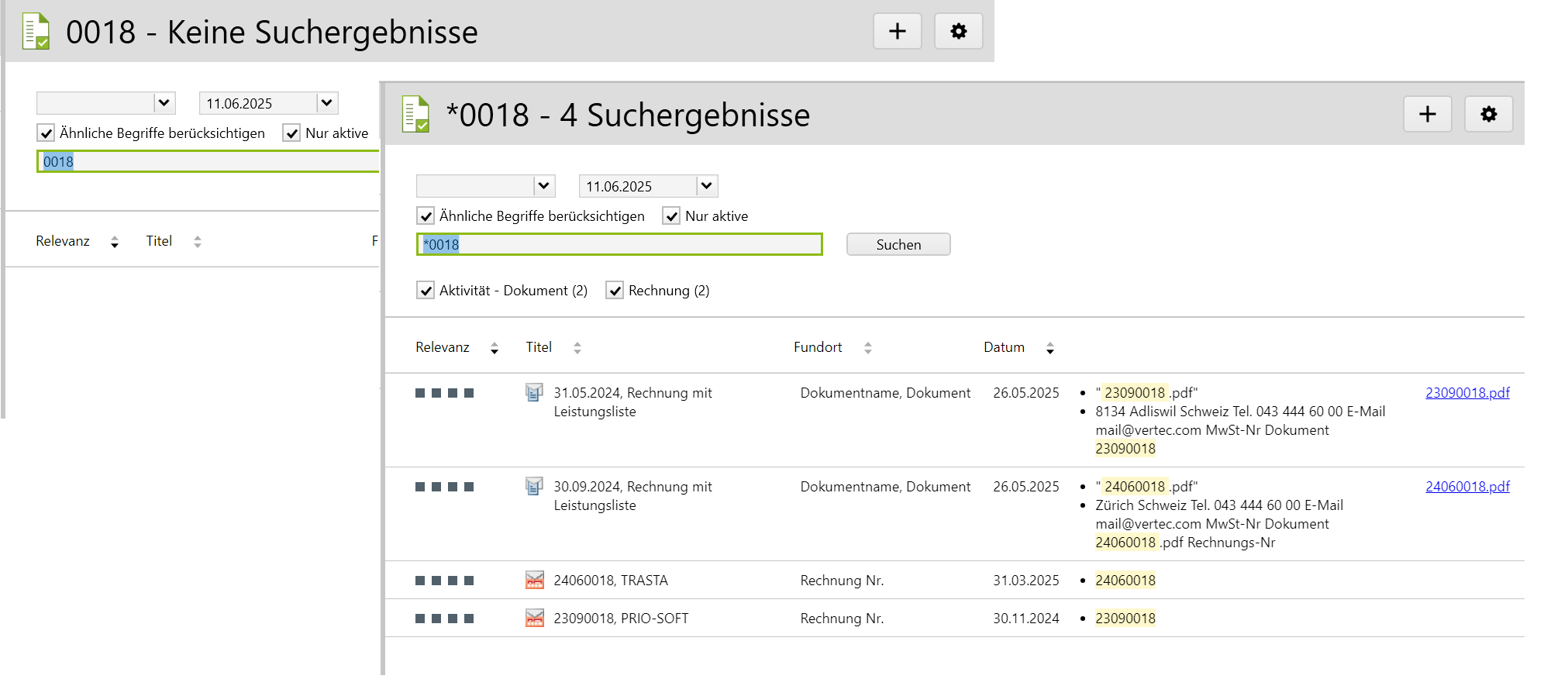
Task: Click the plus button in the Keine Suchergebnisse header
Action: 897,31
